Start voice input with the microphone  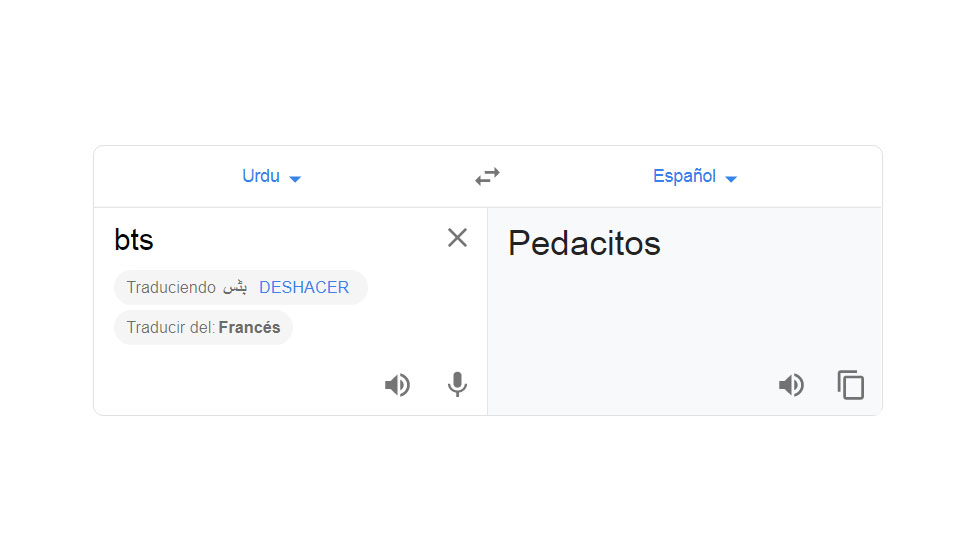(x=457, y=385)
